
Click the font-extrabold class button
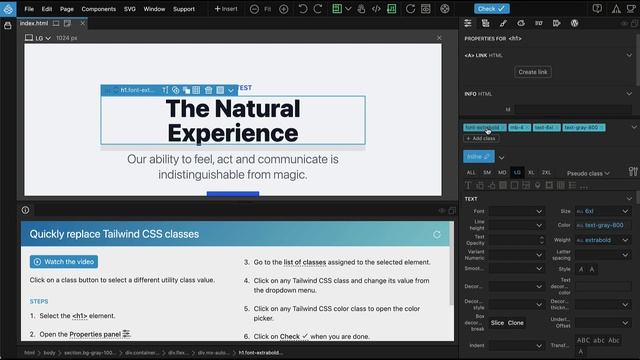click(484, 128)
